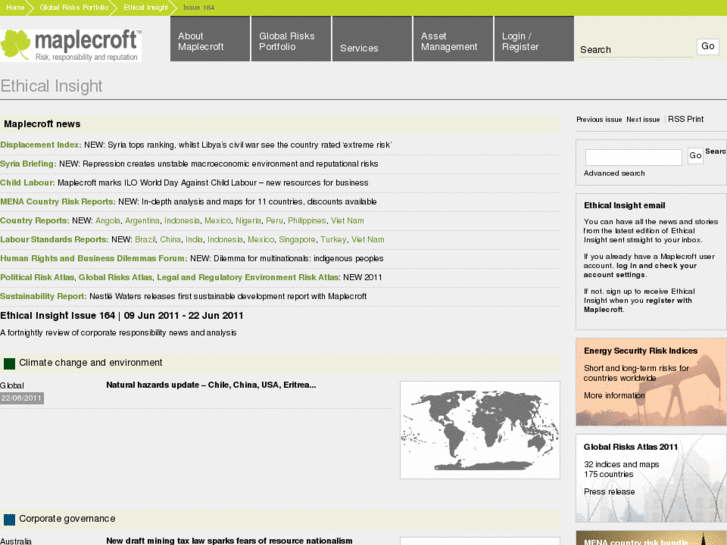Viewport: 727px width, 545px height.
Task: Click the green Climate change section square
Action: (9, 364)
